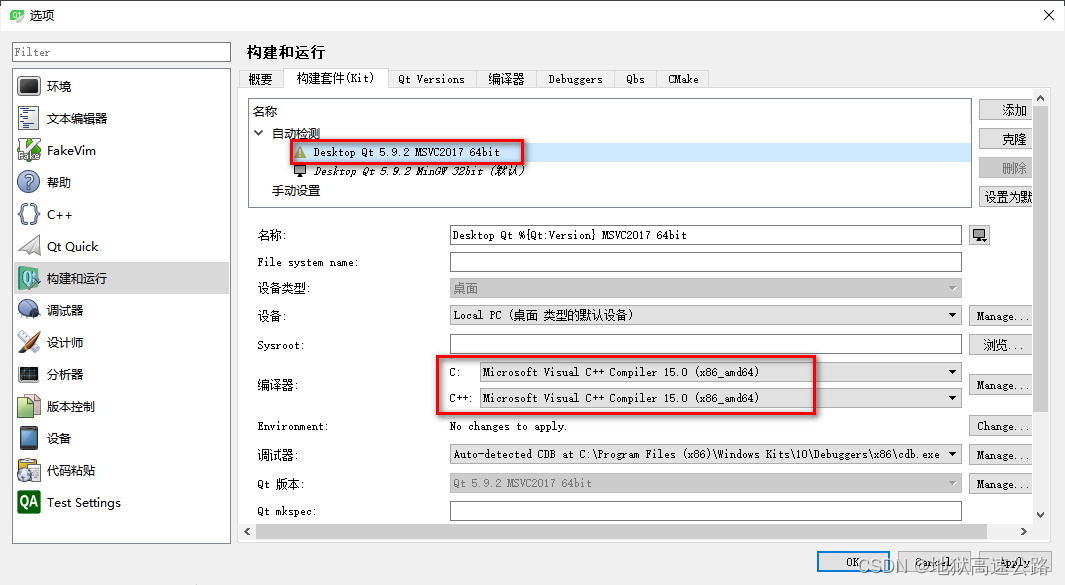
Task: Click the Change button for Environment
Action: pos(1000,426)
